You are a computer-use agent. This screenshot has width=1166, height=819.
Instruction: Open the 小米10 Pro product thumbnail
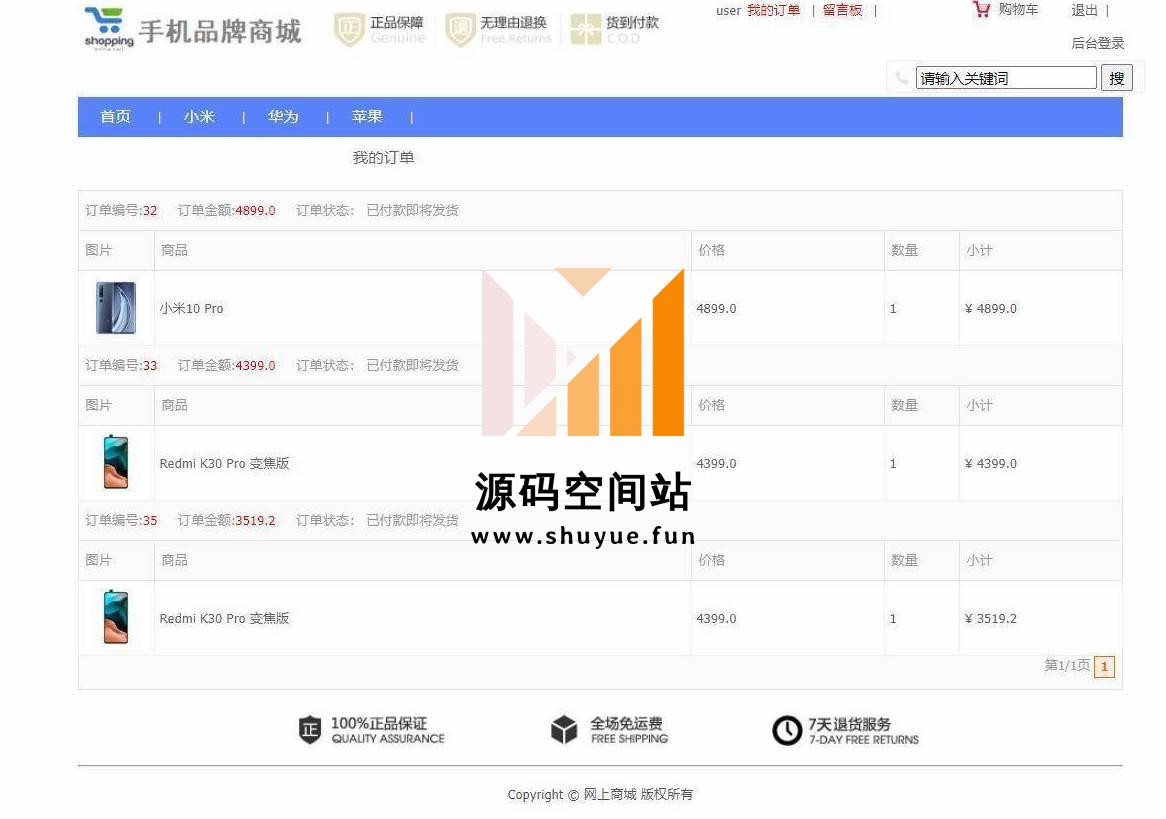[x=116, y=308]
